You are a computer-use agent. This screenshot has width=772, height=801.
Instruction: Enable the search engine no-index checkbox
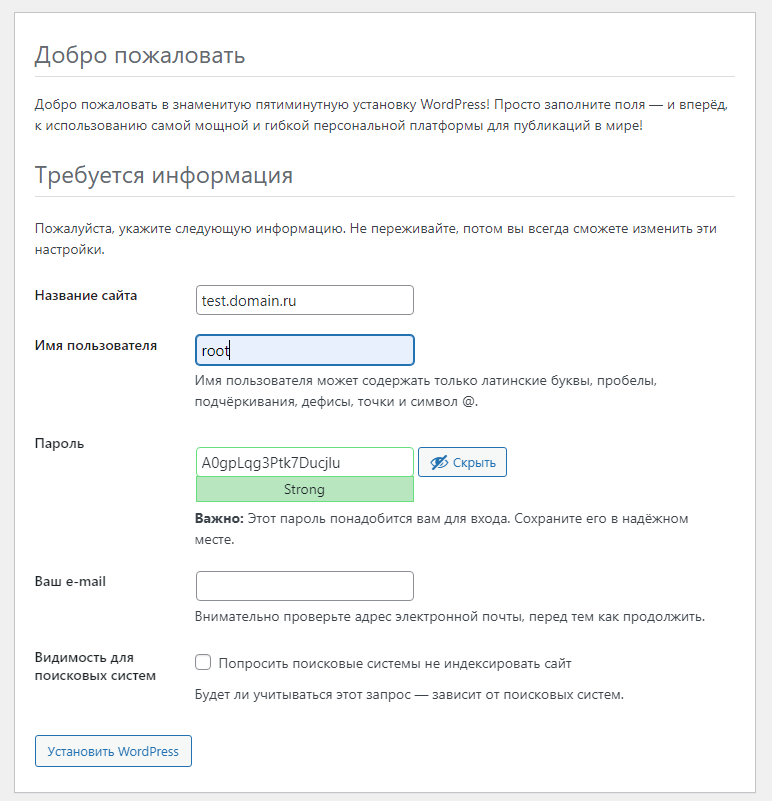coord(203,663)
